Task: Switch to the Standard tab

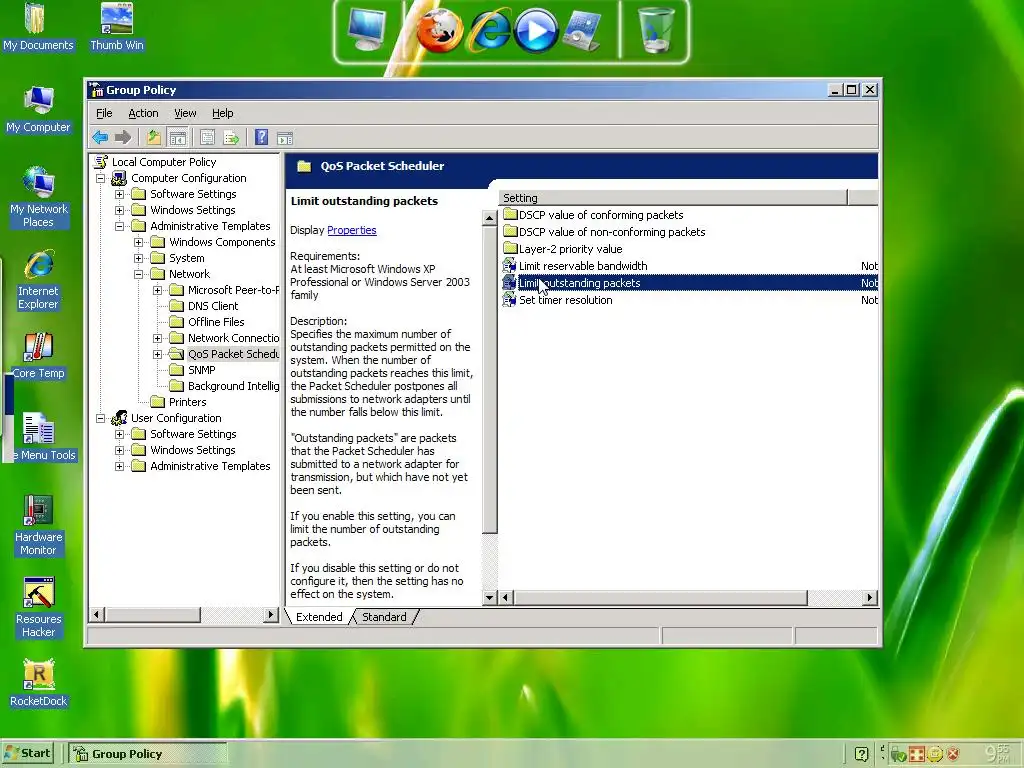Action: click(384, 617)
